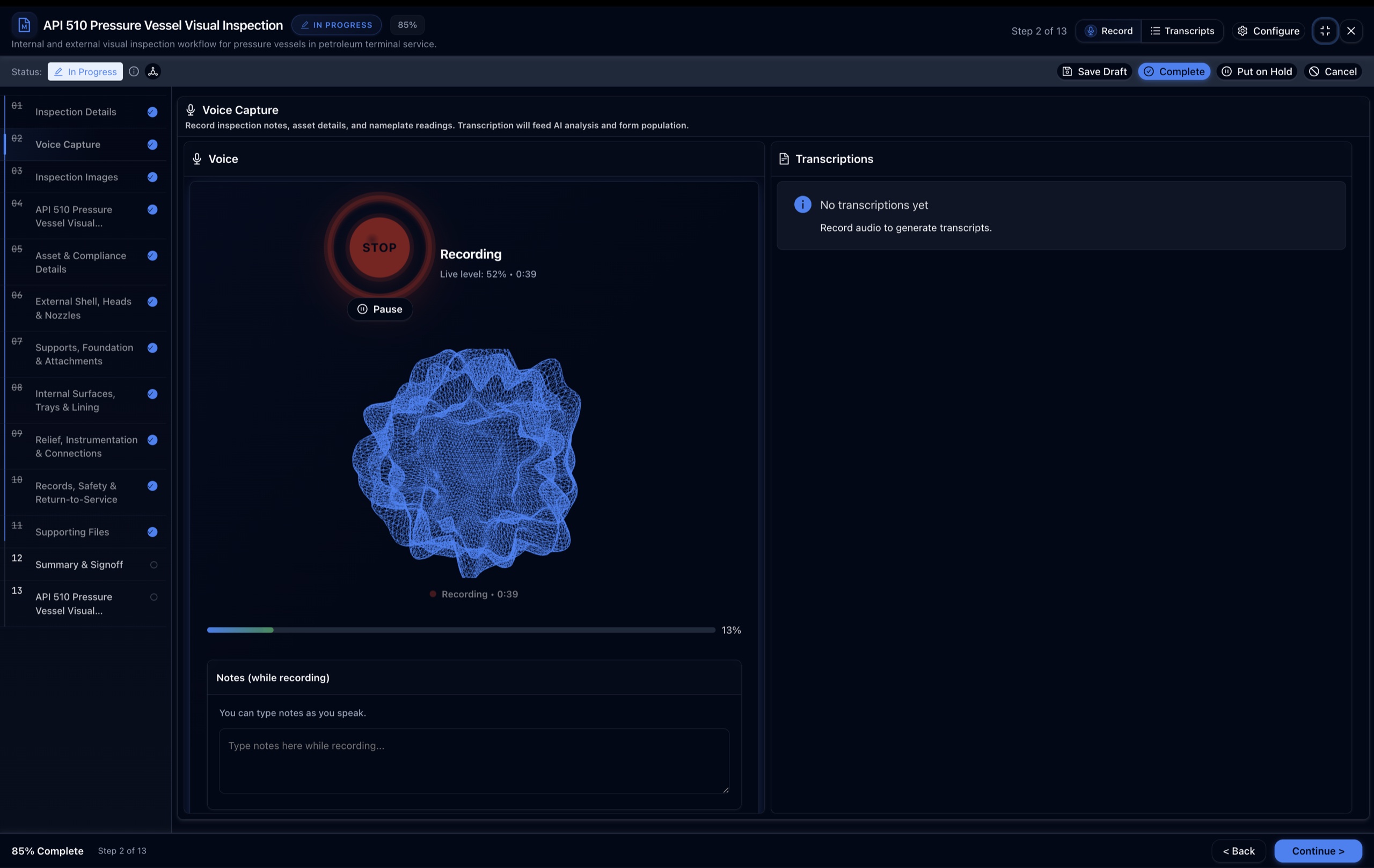Image resolution: width=1374 pixels, height=868 pixels.
Task: Open step 04 API 510 Pressure Vessel Visual
Action: (x=85, y=216)
